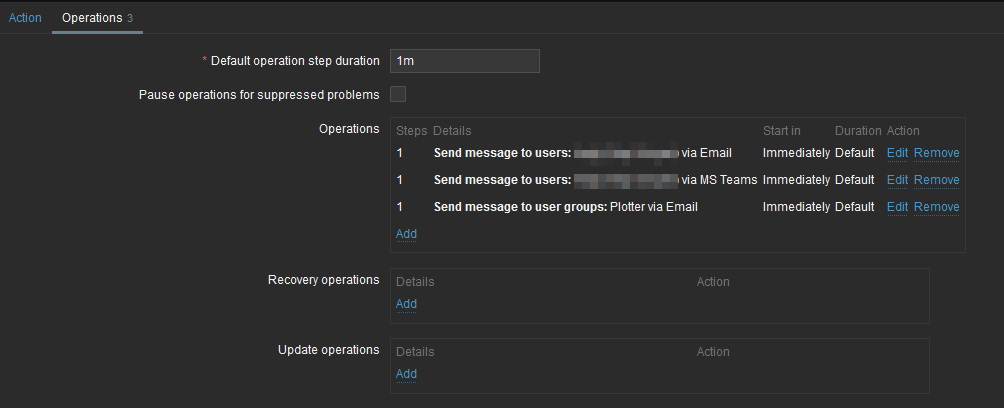Remove the users via Email operation
Screen dimensions: 1004x408
[x=936, y=153]
